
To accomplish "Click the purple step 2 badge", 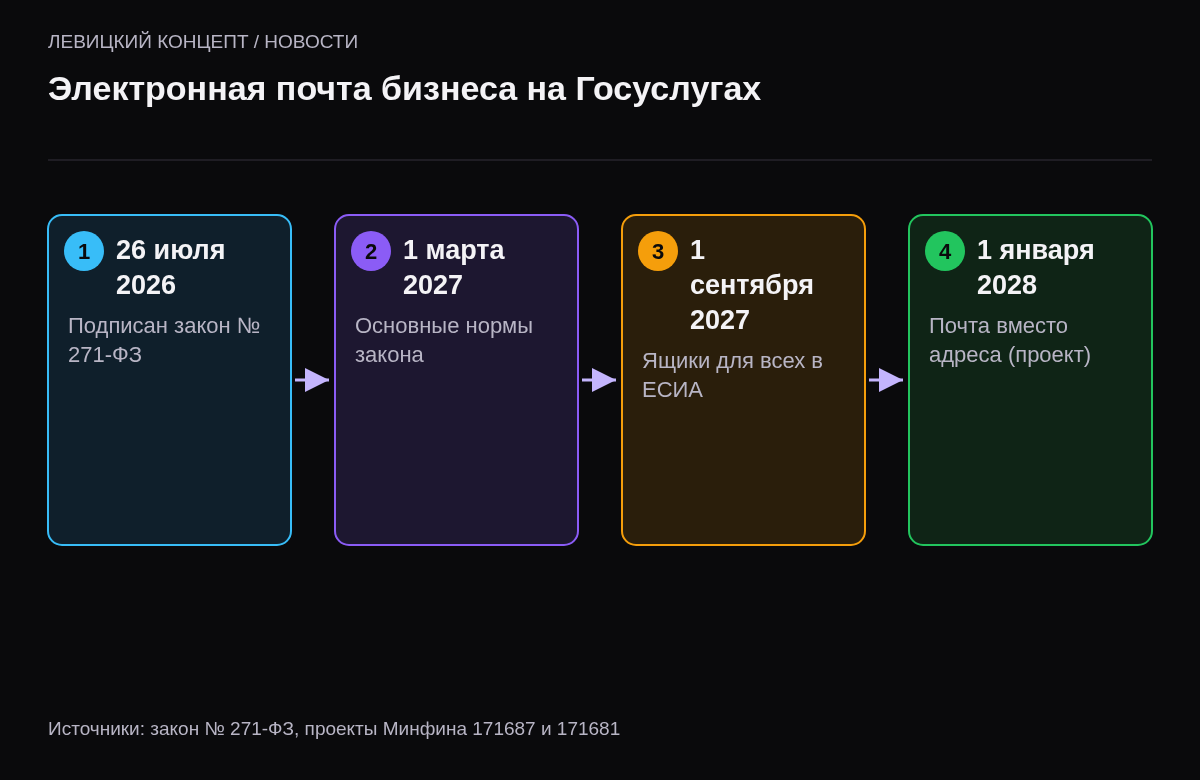I will (x=371, y=251).
